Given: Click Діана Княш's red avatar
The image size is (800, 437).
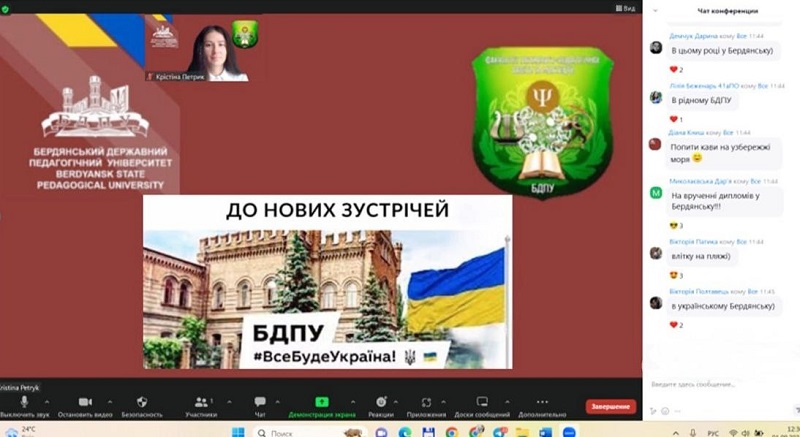Looking at the screenshot, I should 656,144.
